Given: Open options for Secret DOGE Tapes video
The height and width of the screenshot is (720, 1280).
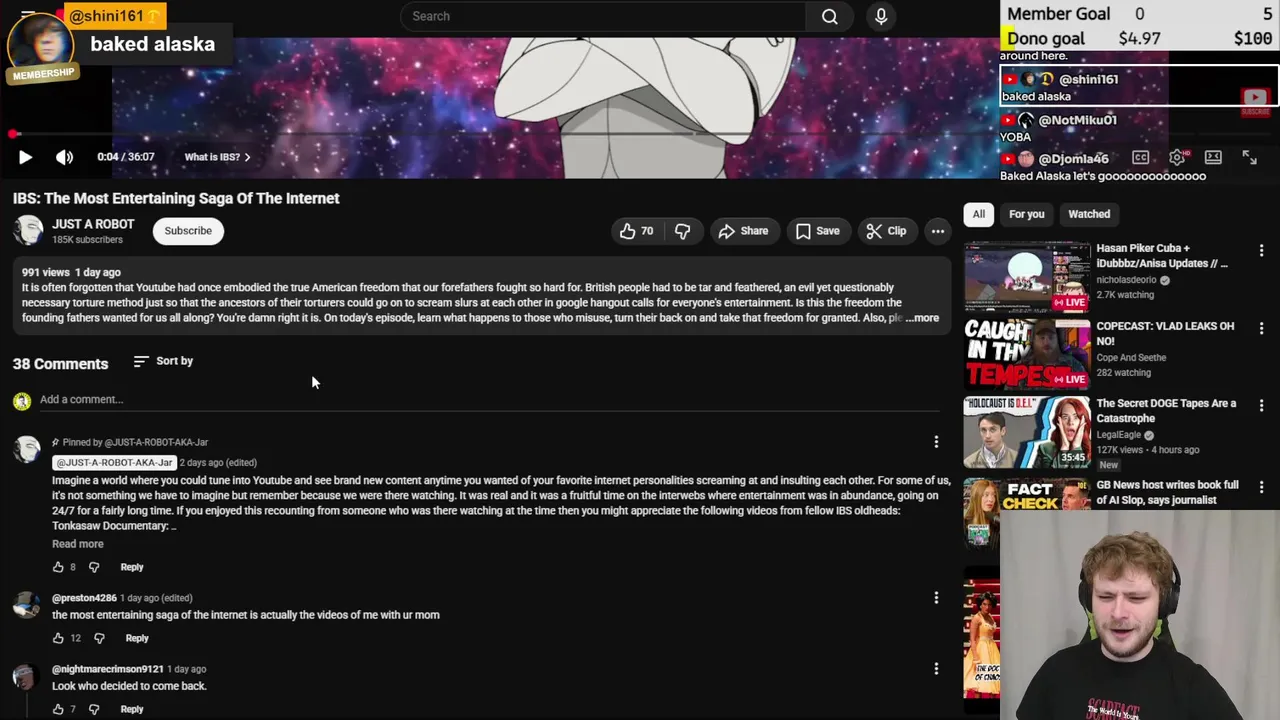Looking at the screenshot, I should click(1261, 406).
